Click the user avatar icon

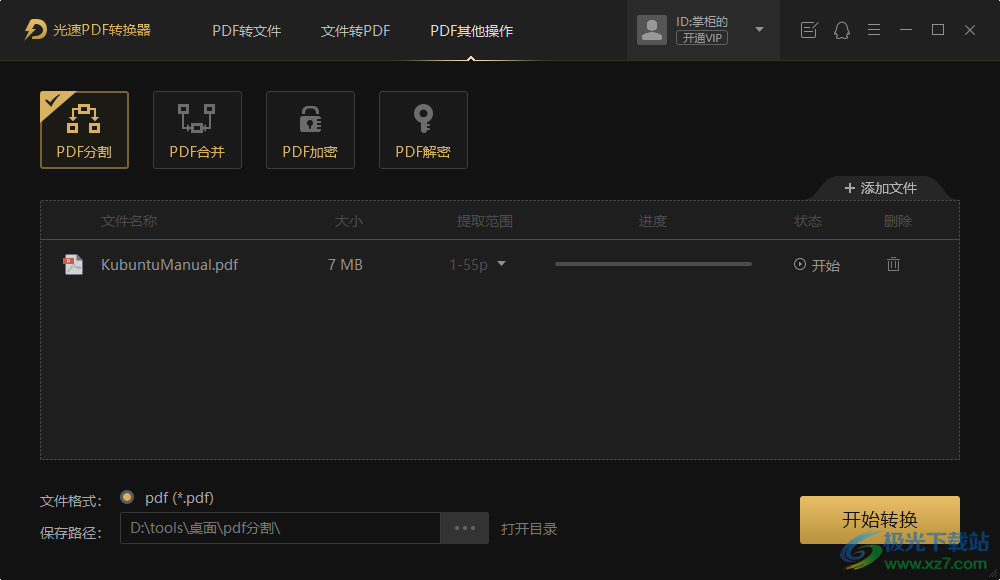pyautogui.click(x=652, y=30)
